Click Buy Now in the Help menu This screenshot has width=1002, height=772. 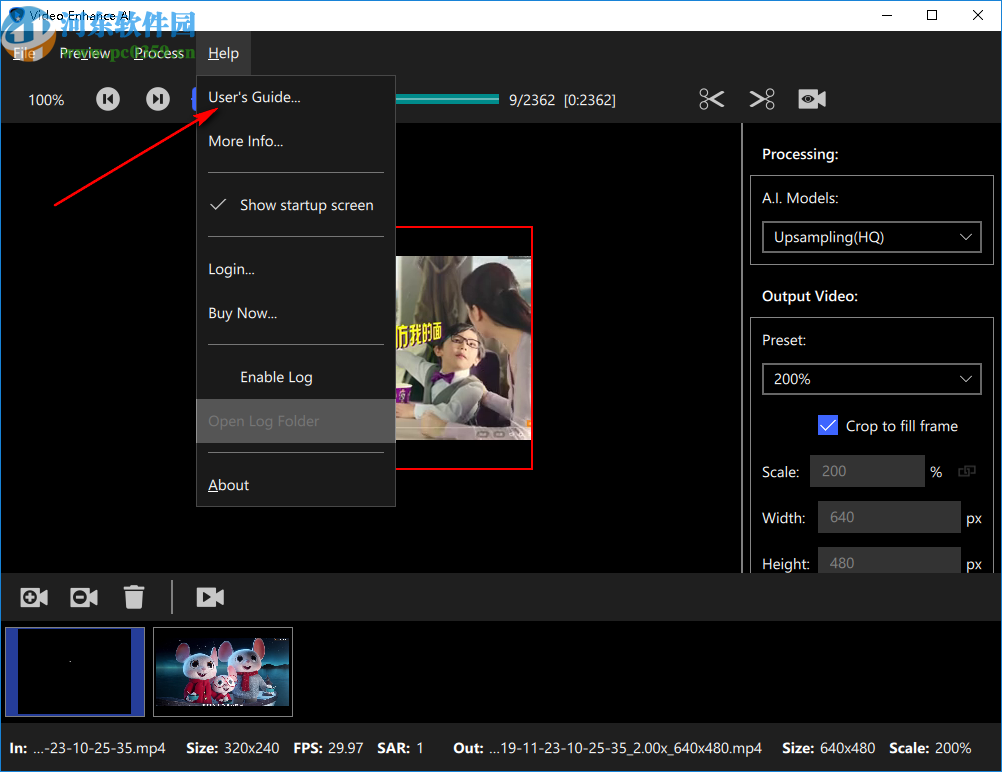(242, 313)
